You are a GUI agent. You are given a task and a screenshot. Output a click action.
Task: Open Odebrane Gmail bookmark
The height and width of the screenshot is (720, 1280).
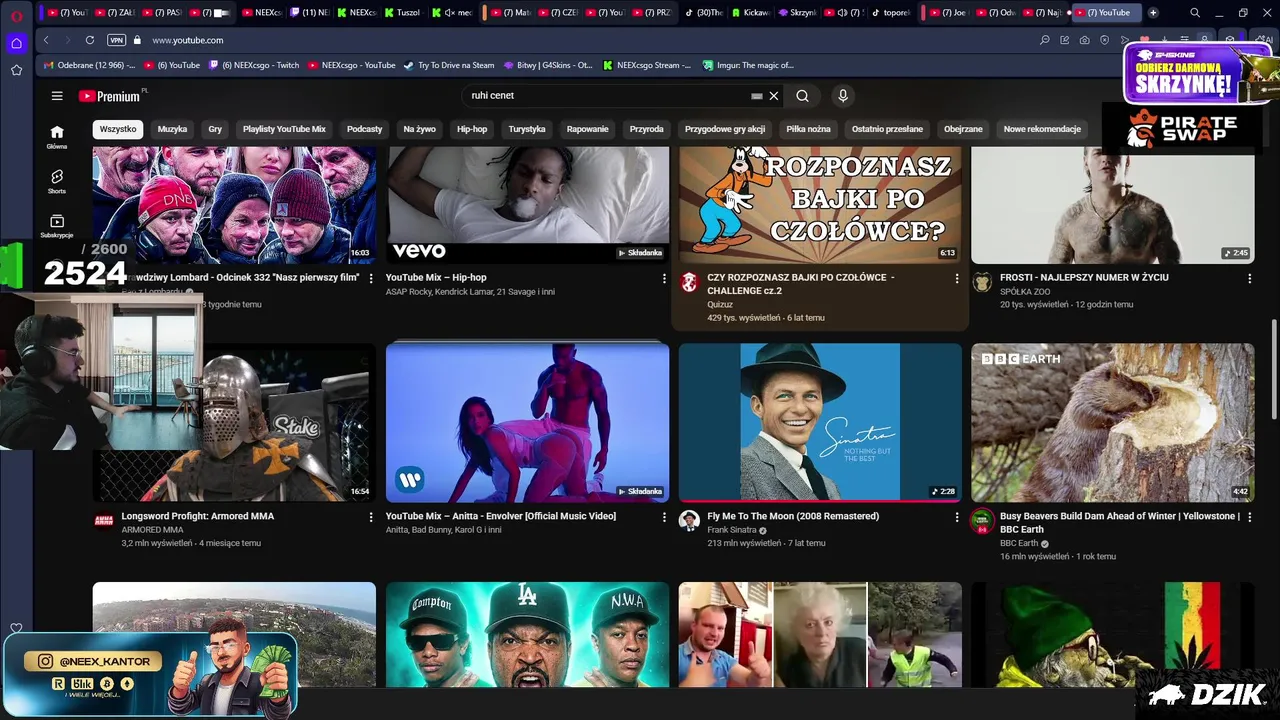tap(89, 65)
